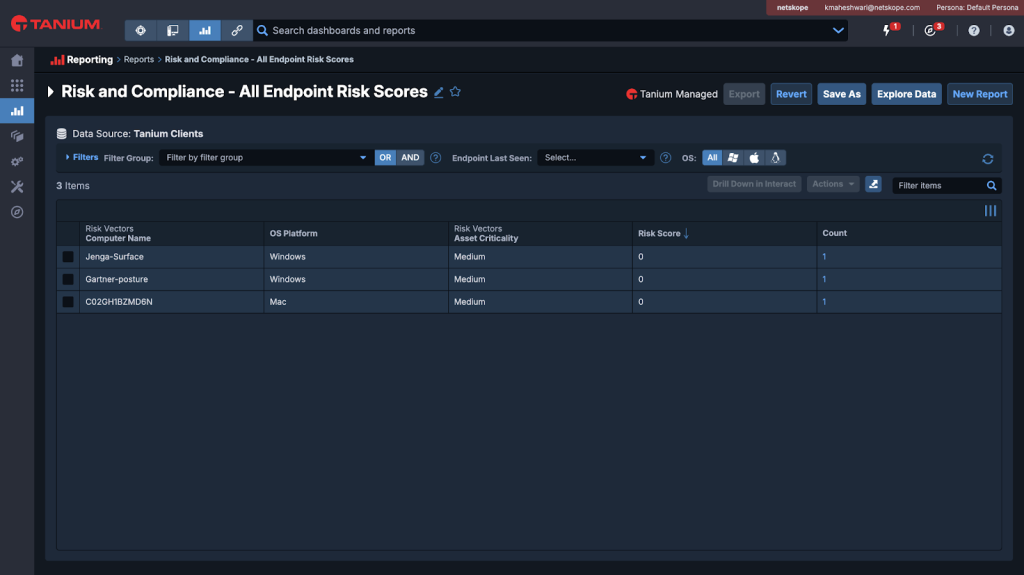Open column customization icon above table
1024x575 pixels.
click(990, 210)
